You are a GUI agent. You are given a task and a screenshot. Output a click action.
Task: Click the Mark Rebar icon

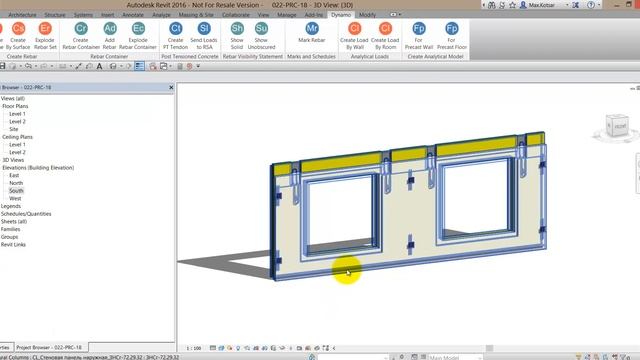click(312, 29)
